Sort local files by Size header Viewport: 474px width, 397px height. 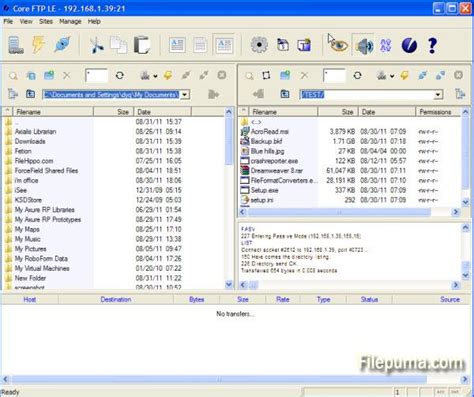[x=114, y=112]
